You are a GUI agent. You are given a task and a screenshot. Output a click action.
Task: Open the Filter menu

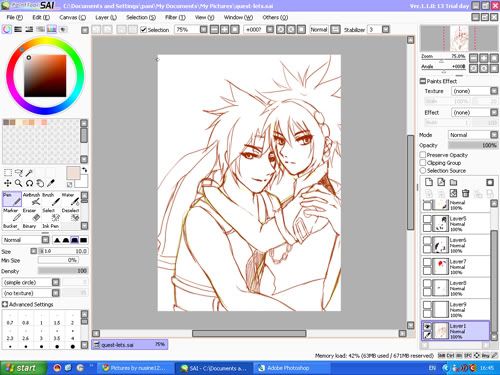coord(175,17)
